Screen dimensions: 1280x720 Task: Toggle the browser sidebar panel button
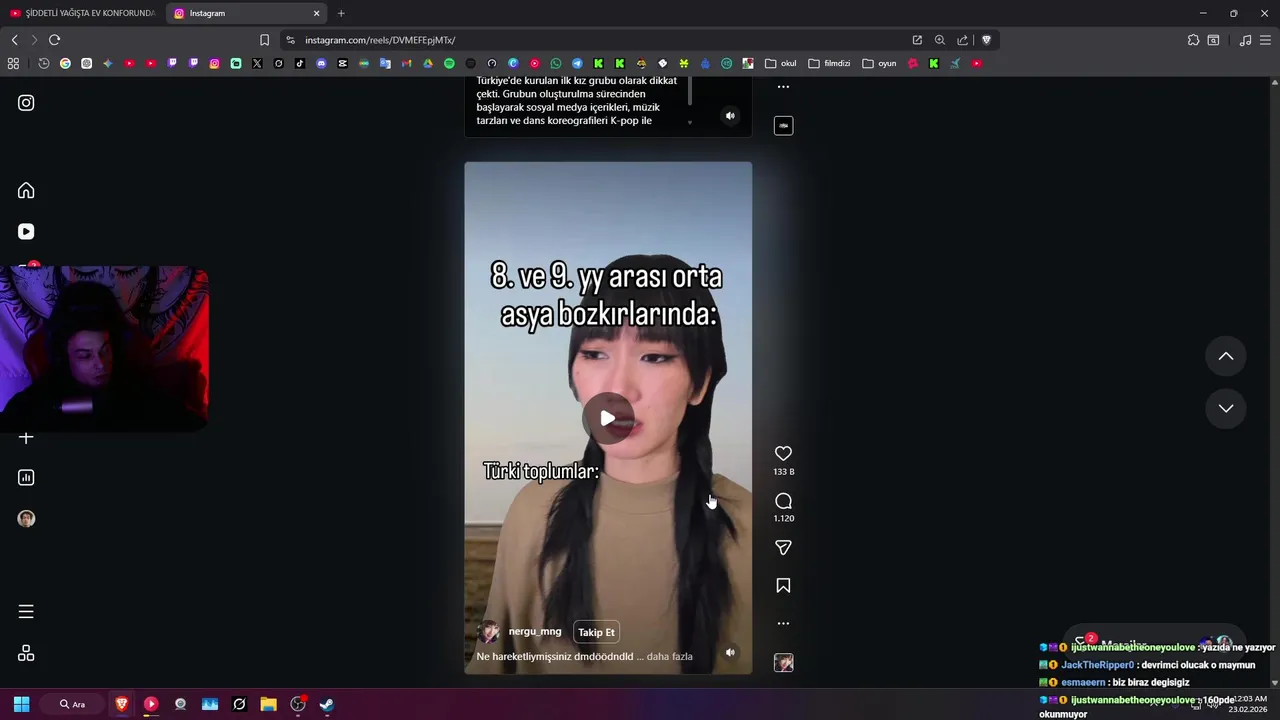click(x=1213, y=40)
